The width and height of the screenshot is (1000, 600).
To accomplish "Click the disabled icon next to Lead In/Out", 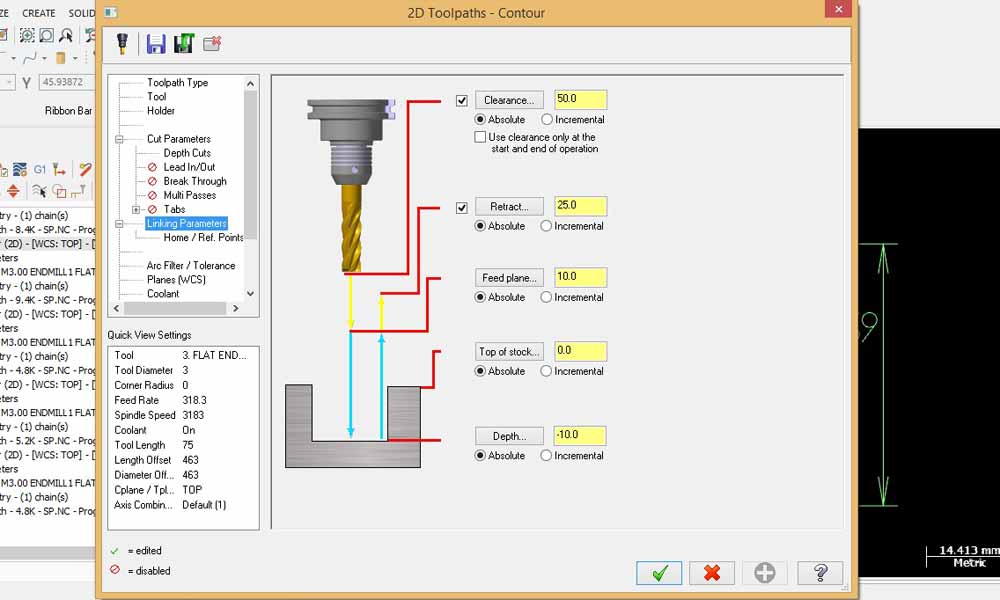I will coord(152,167).
